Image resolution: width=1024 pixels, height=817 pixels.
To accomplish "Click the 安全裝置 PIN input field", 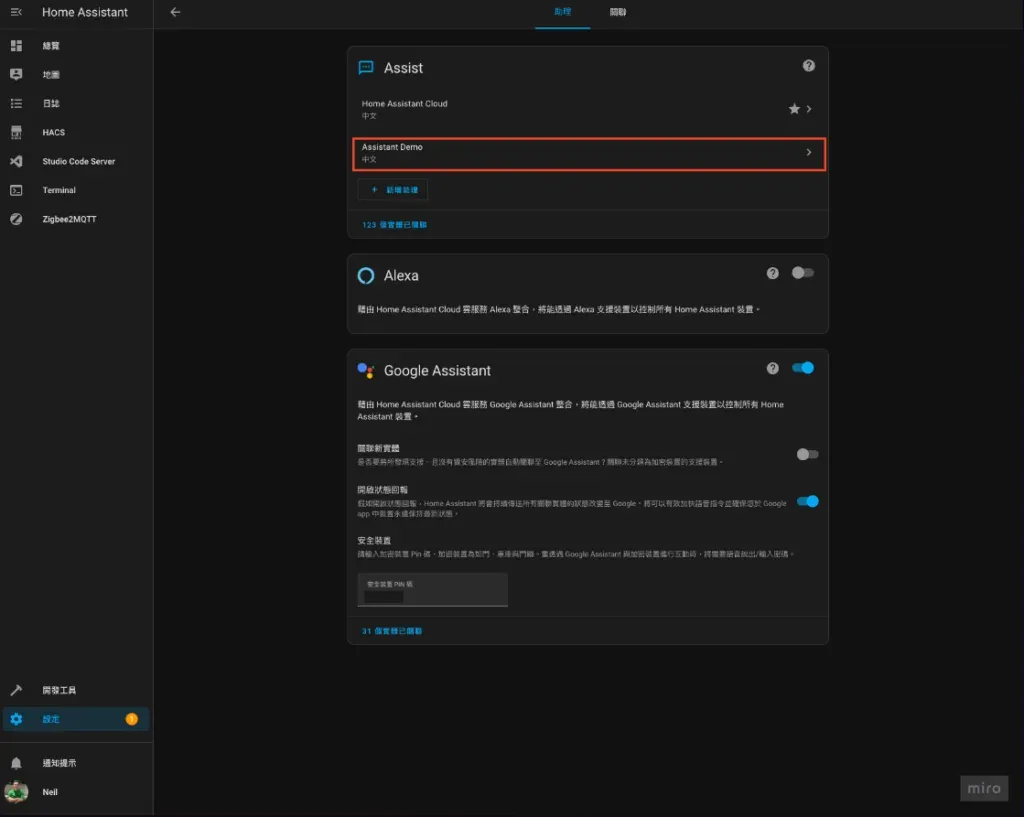I will point(432,590).
